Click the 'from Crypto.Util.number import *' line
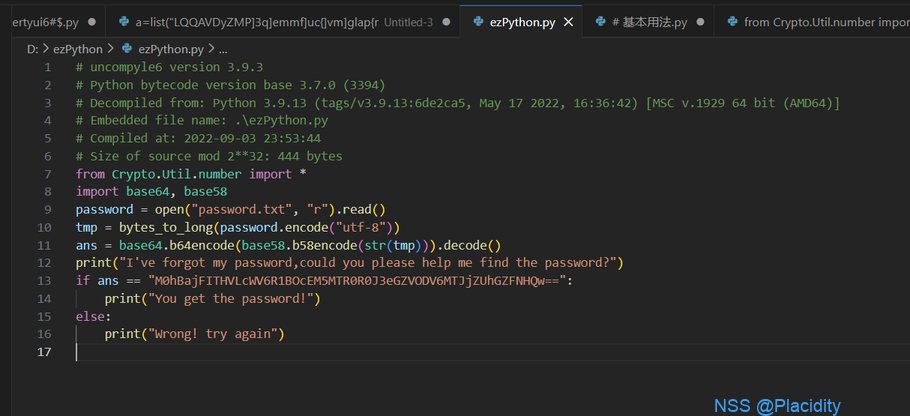Viewport: 910px width, 416px height. 191,174
